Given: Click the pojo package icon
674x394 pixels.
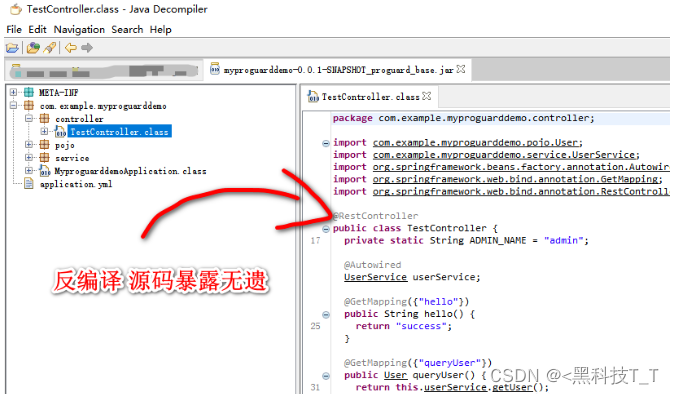Looking at the screenshot, I should 44,144.
